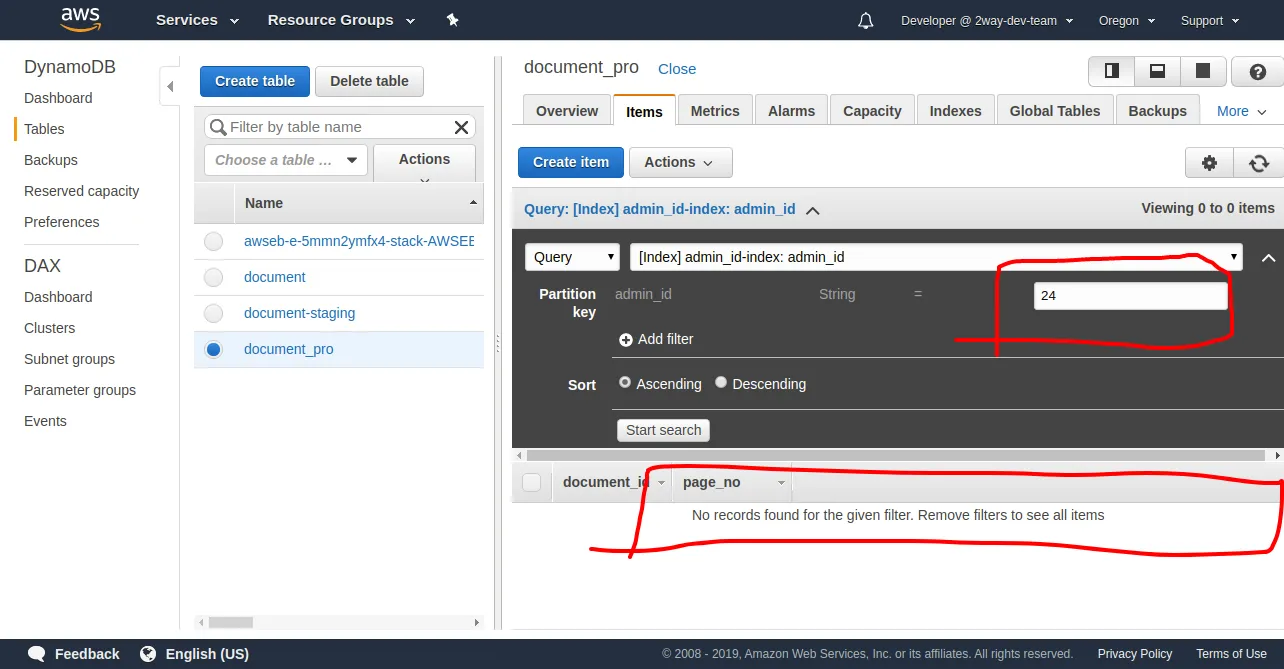This screenshot has width=1284, height=669.
Task: Open the page_no column dropdown arrow
Action: [x=781, y=483]
